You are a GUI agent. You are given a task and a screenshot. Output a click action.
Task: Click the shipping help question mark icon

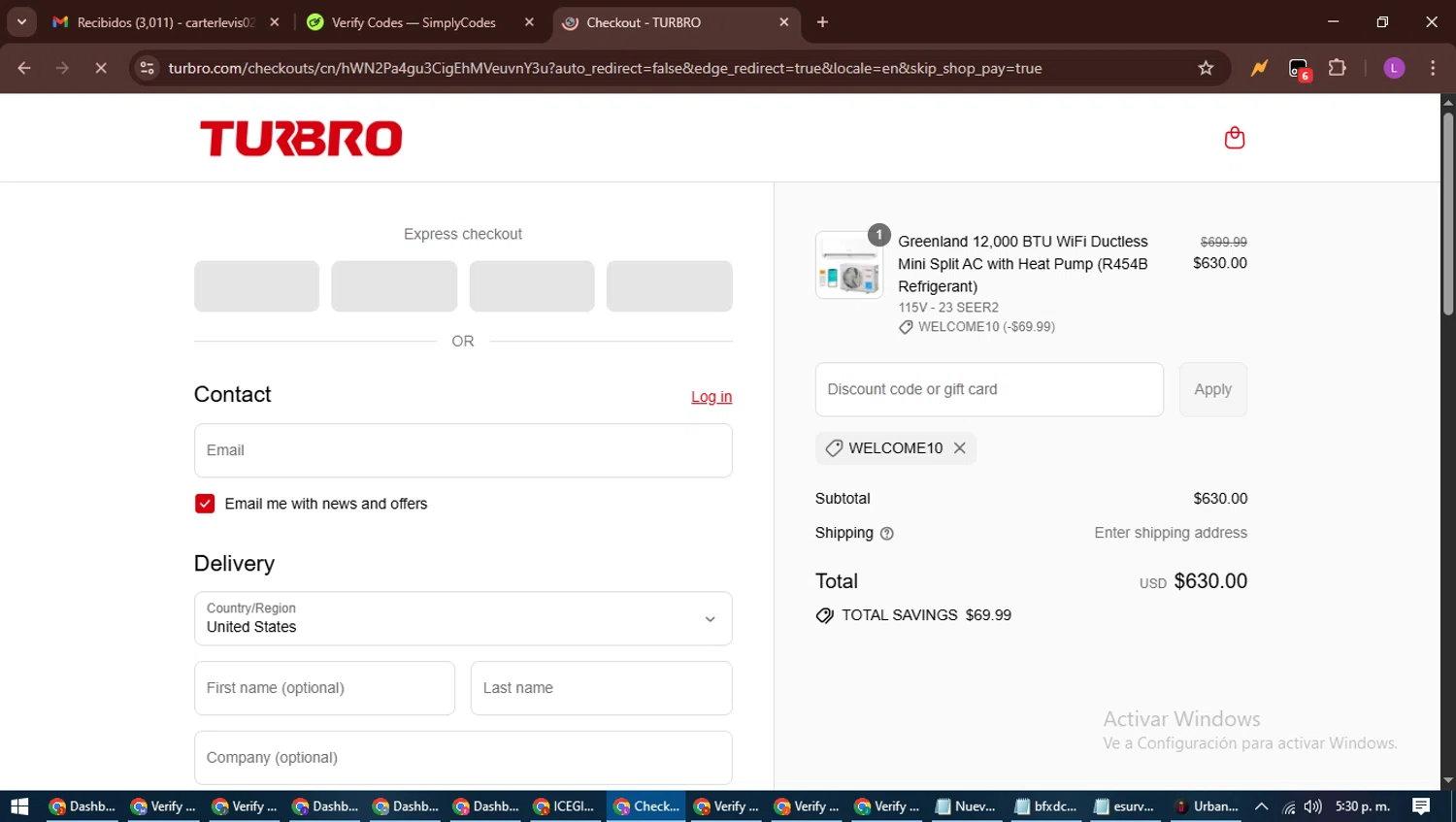(x=886, y=533)
